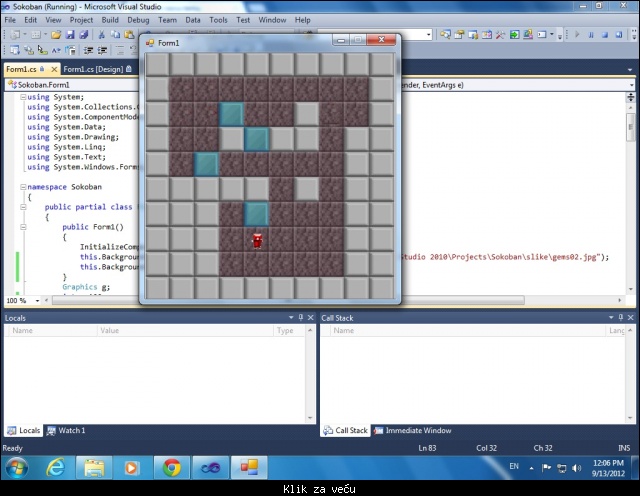The height and width of the screenshot is (496, 640).
Task: Open the Project menu
Action: tap(81, 20)
